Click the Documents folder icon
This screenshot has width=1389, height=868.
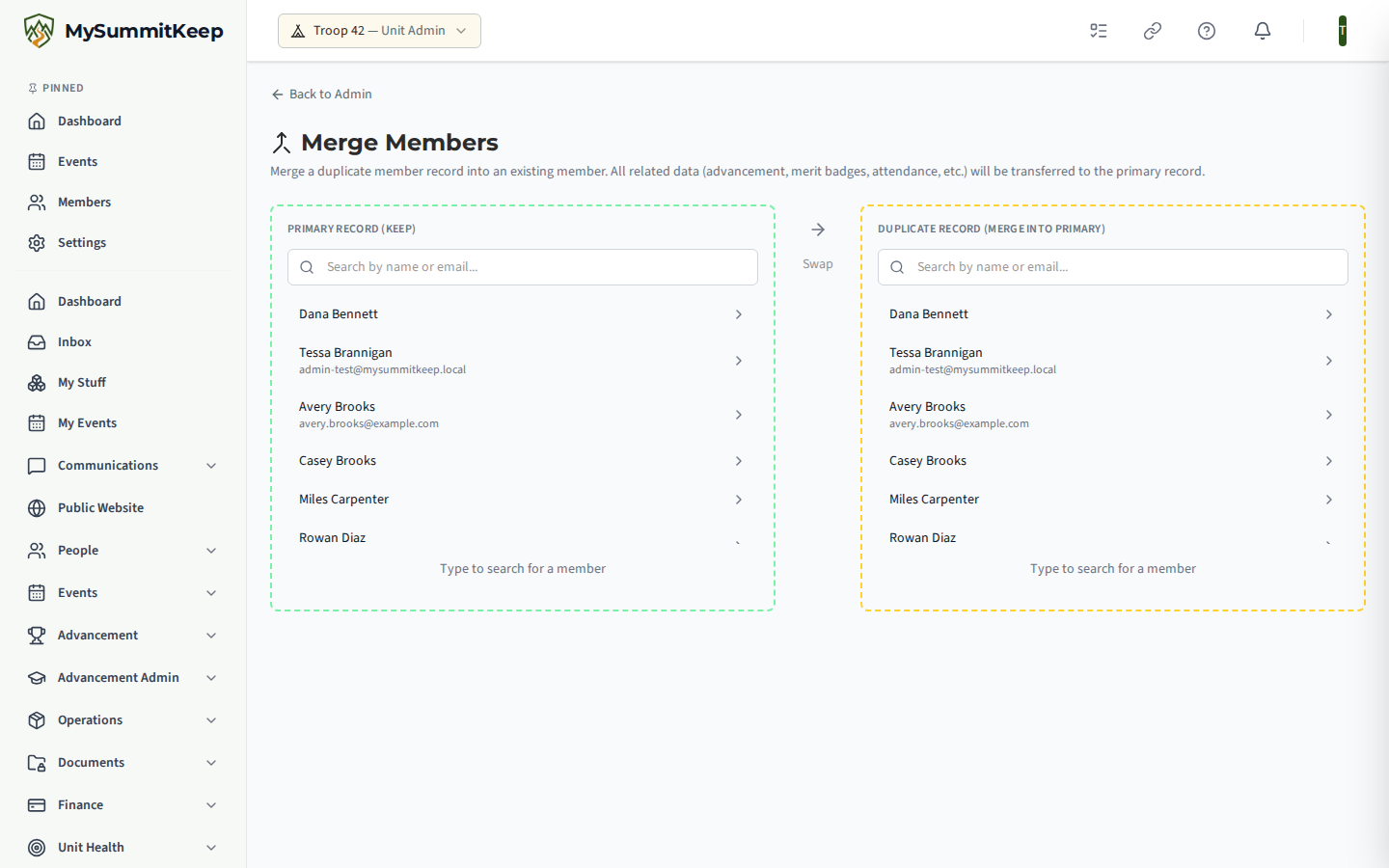click(37, 763)
